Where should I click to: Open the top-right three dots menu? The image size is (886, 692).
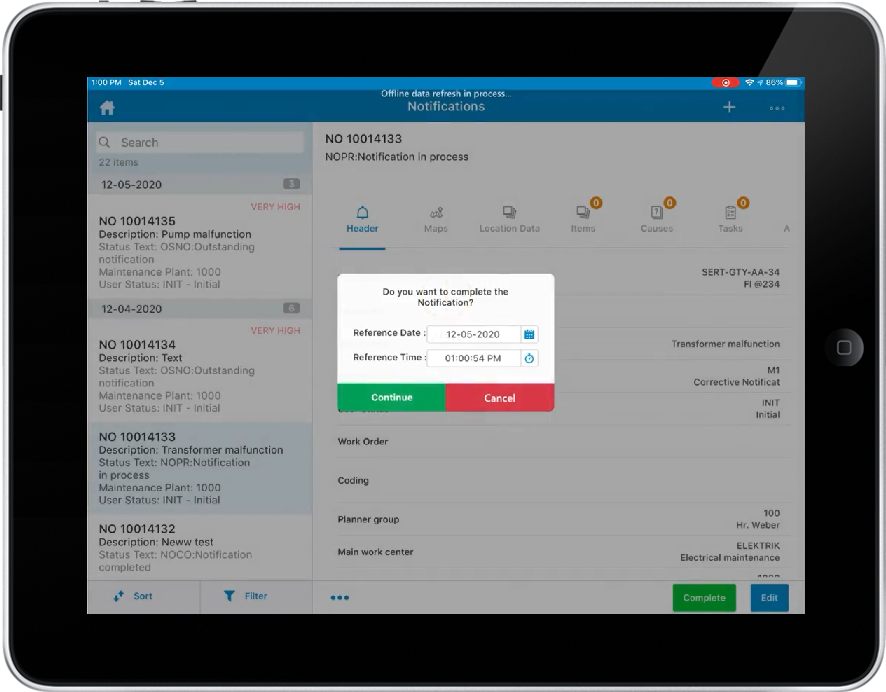click(x=776, y=108)
